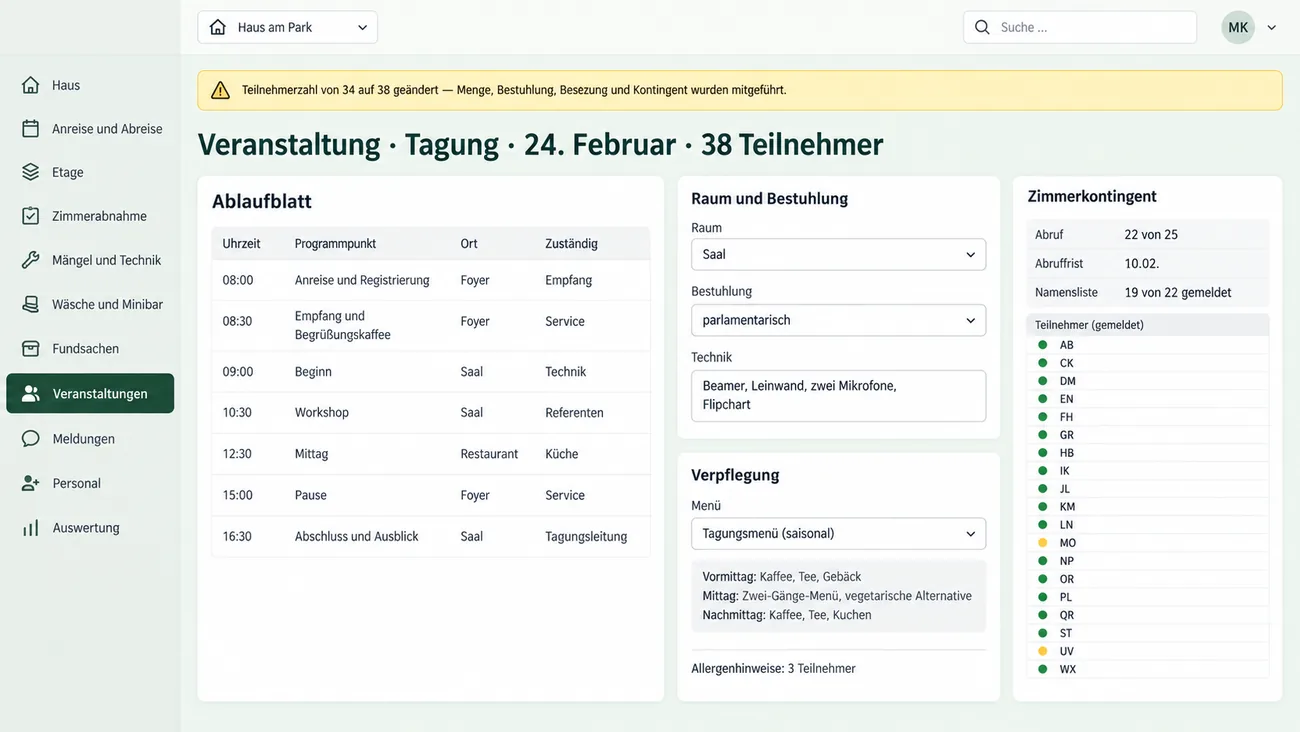
Task: Click the 09:00 Beginn programme item
Action: [x=431, y=372]
